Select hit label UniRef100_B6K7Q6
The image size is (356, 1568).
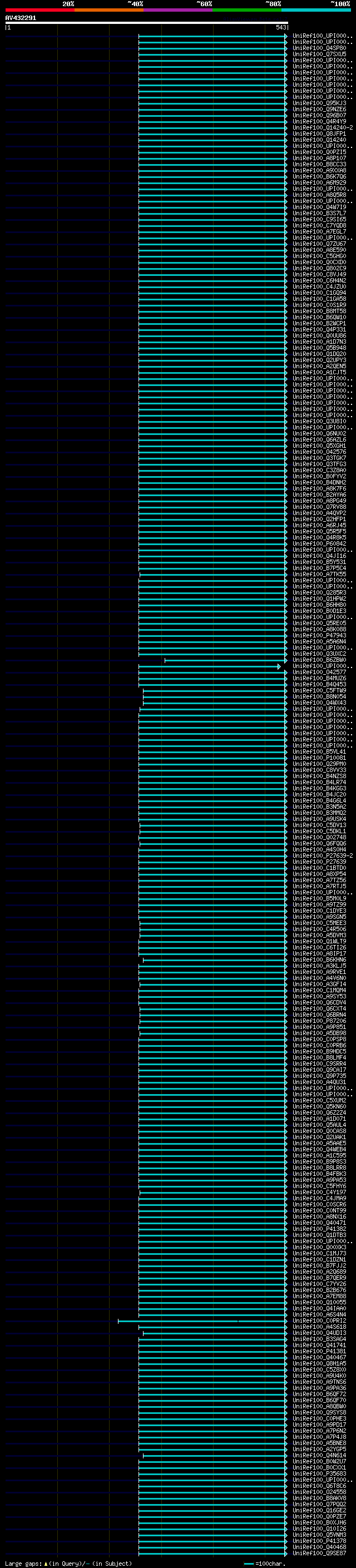319,176
